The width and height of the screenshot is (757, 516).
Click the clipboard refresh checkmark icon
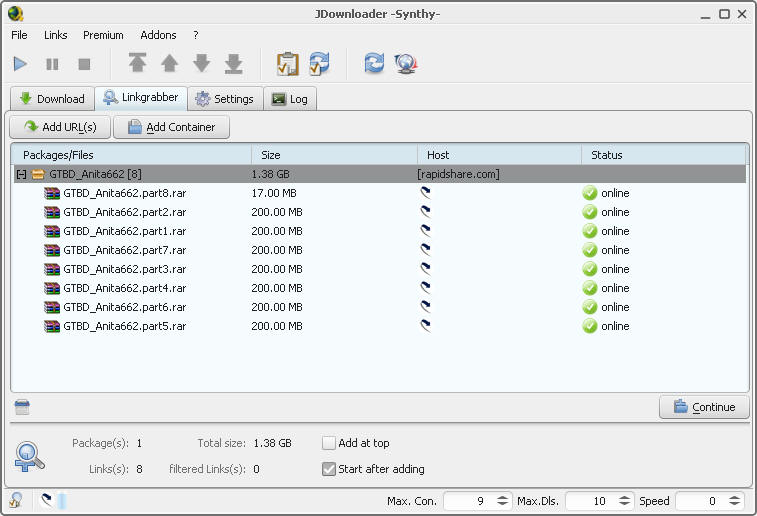coord(320,63)
